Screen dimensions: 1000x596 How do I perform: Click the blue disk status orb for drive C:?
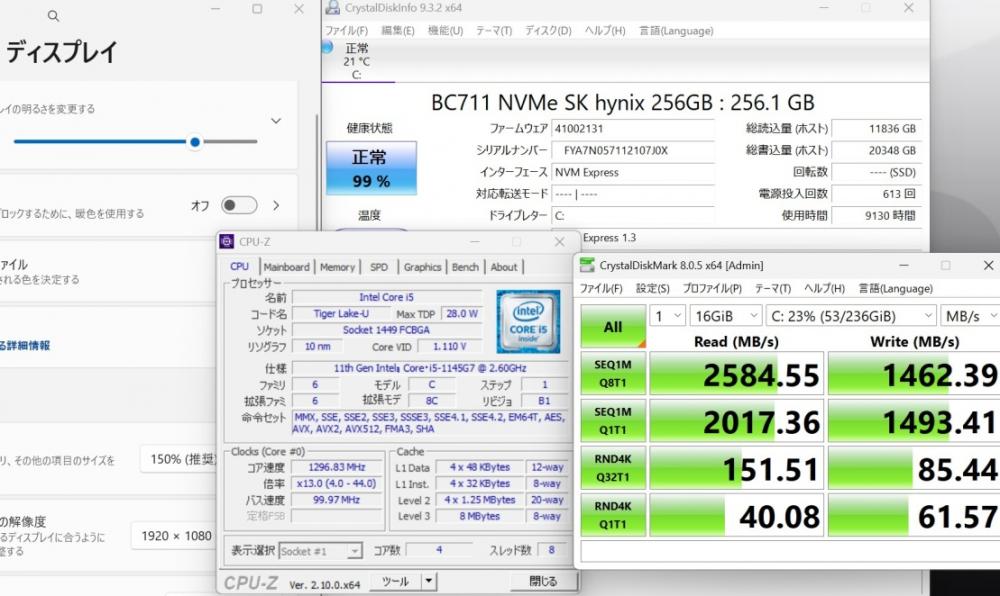327,47
